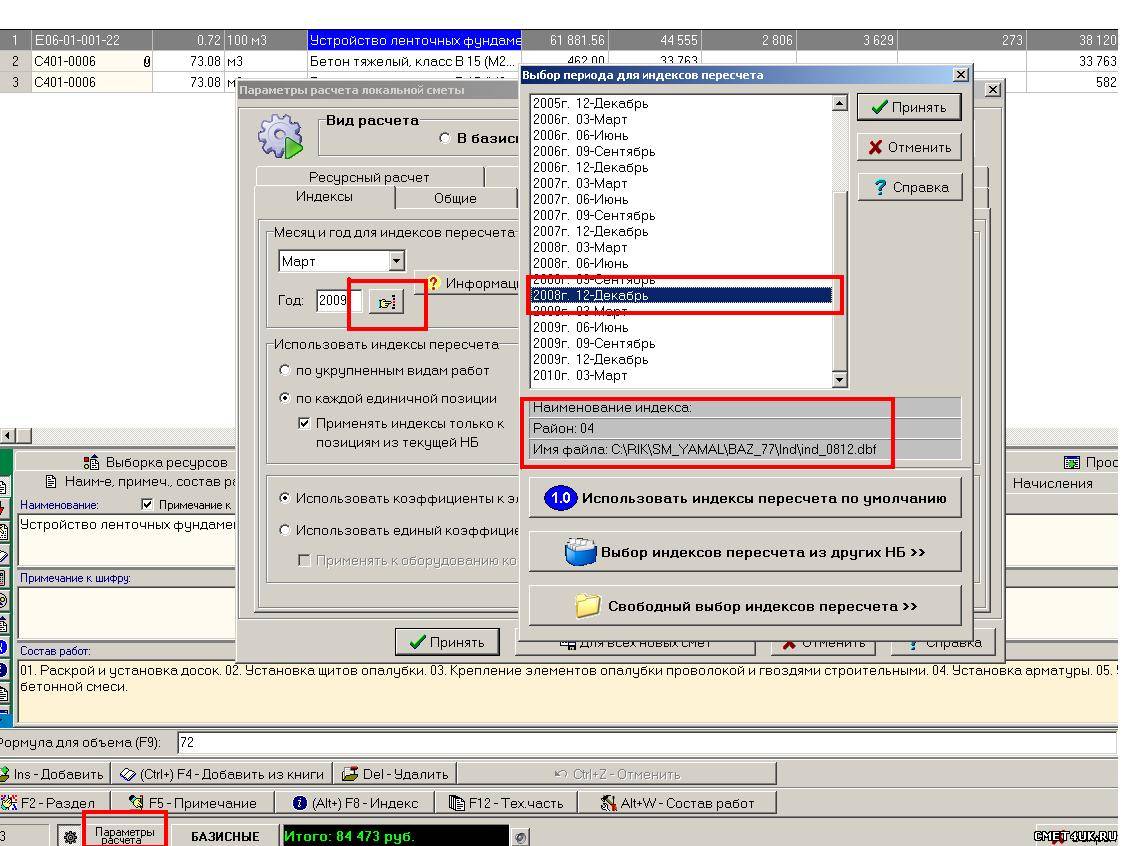1122x846 pixels.
Task: Click БАЗИСНЫЕ status label
Action: (225, 836)
